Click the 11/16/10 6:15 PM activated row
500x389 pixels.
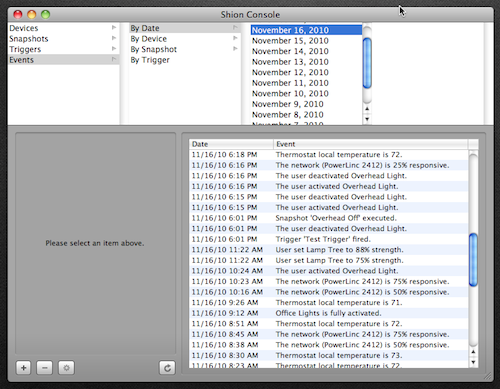329,208
